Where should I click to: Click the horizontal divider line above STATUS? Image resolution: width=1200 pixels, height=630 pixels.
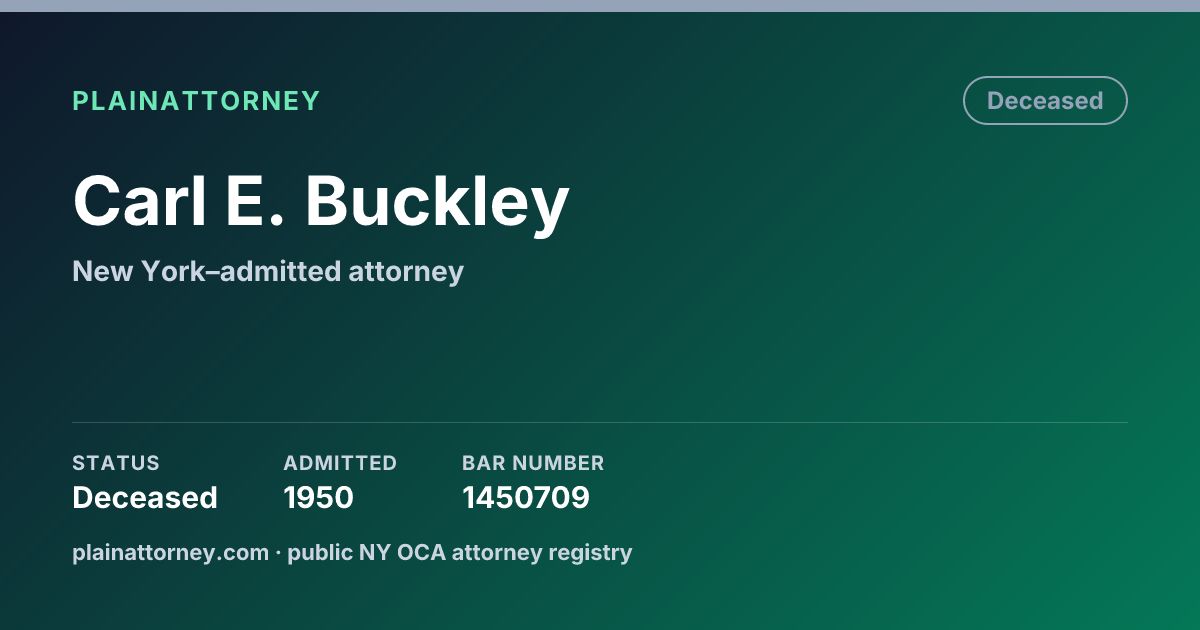point(600,422)
